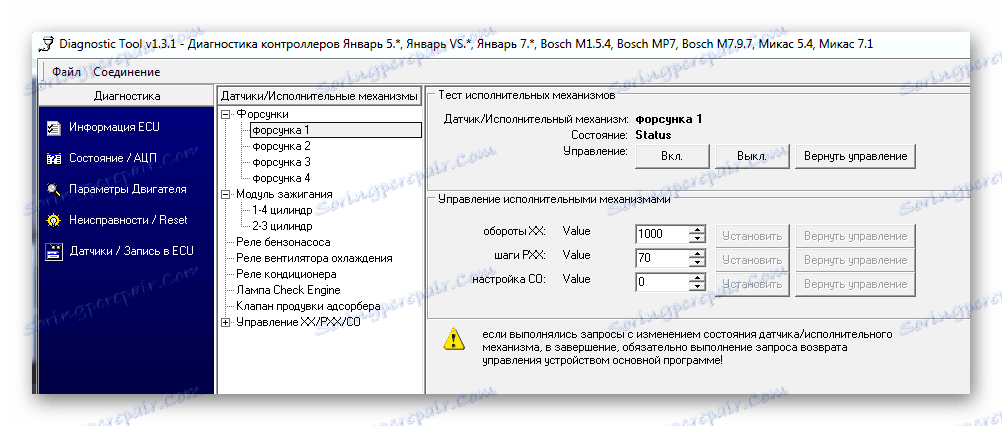
Task: Select 1-4 цилиндр item
Action: click(282, 210)
